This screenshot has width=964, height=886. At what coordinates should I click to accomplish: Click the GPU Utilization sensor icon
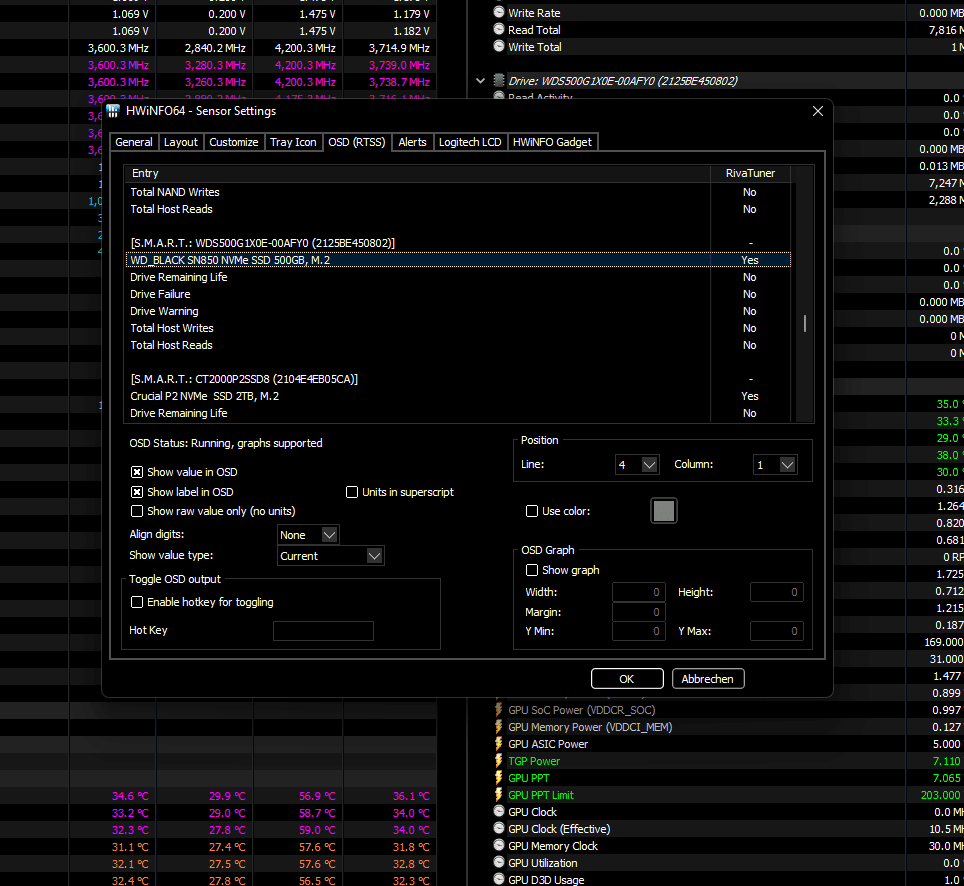click(499, 863)
